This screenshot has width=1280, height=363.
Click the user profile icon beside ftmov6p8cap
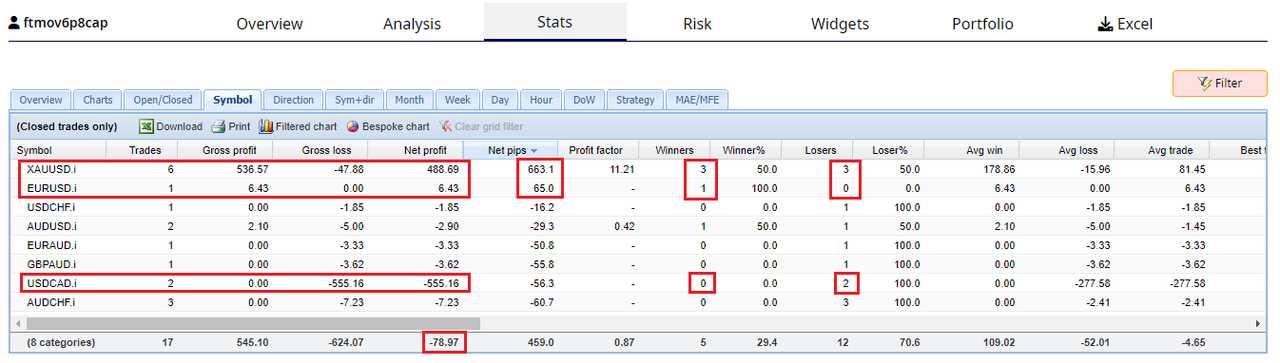pyautogui.click(x=14, y=22)
